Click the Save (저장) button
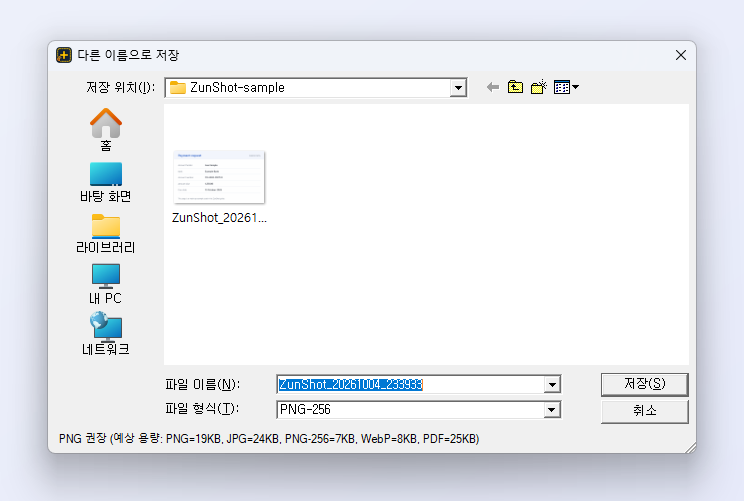Viewport: 744px width, 501px height. (x=644, y=384)
